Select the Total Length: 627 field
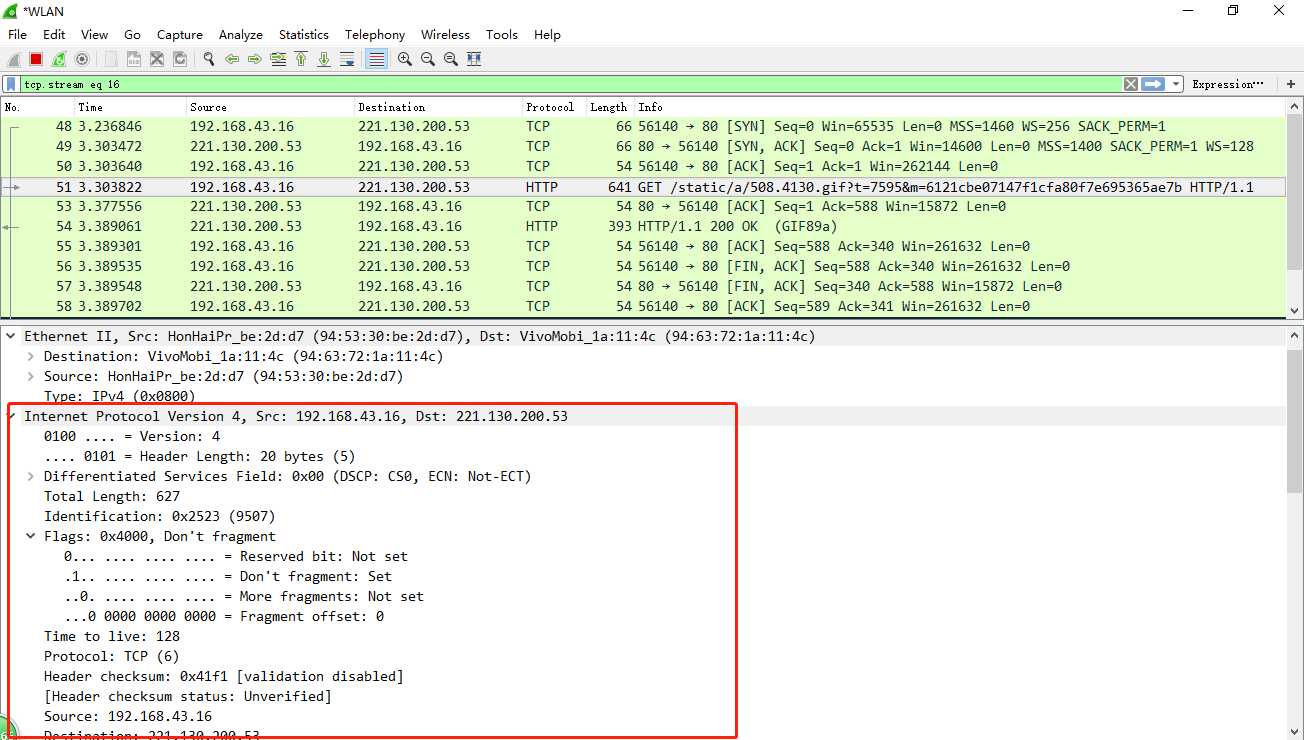Screen dimensions: 1304x740 (112, 496)
